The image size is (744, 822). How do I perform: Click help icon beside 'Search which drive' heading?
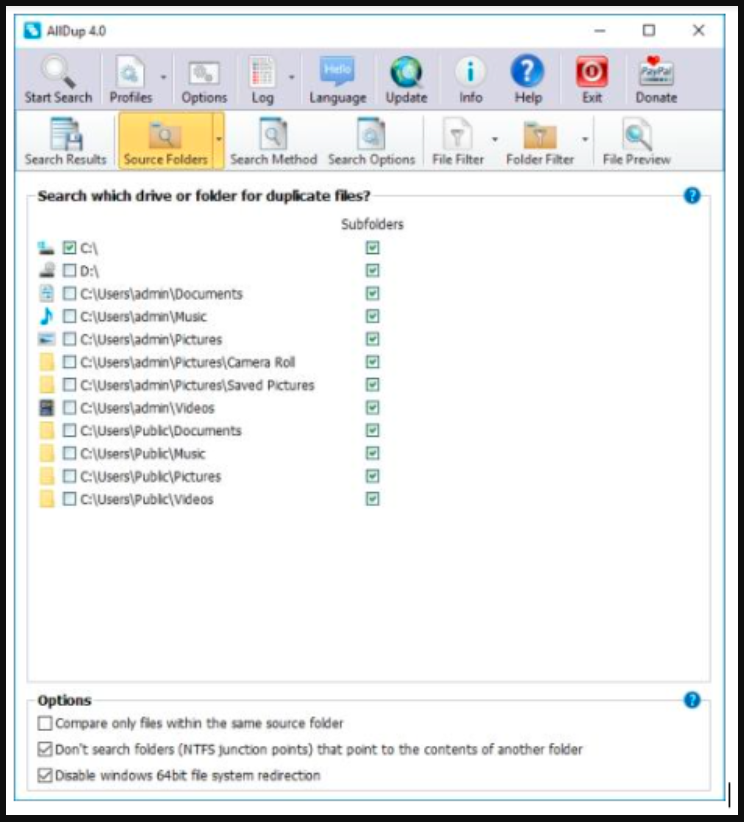pos(692,196)
